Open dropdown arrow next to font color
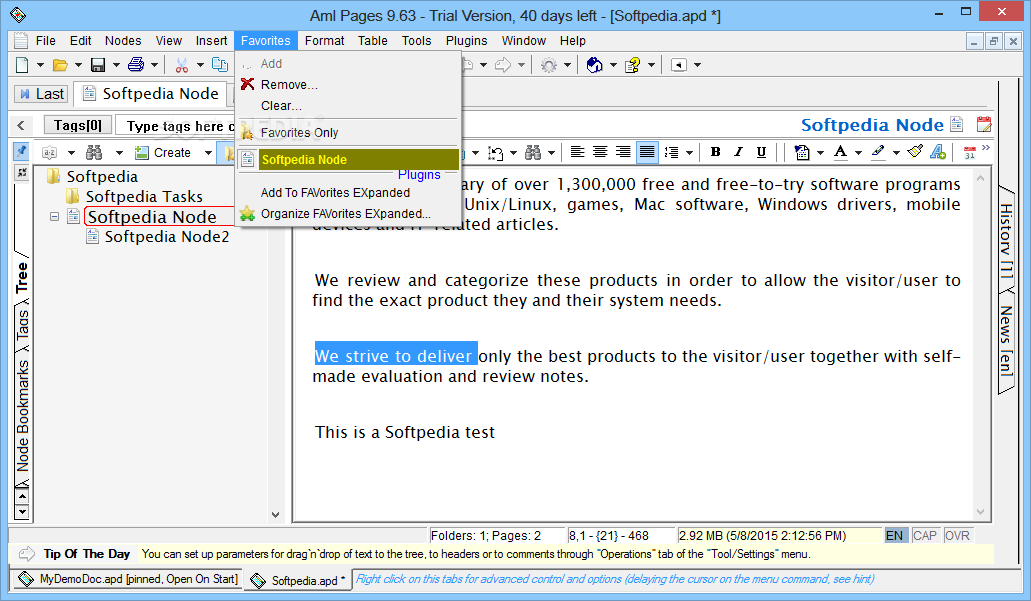Viewport: 1031px width, 601px height. 858,153
